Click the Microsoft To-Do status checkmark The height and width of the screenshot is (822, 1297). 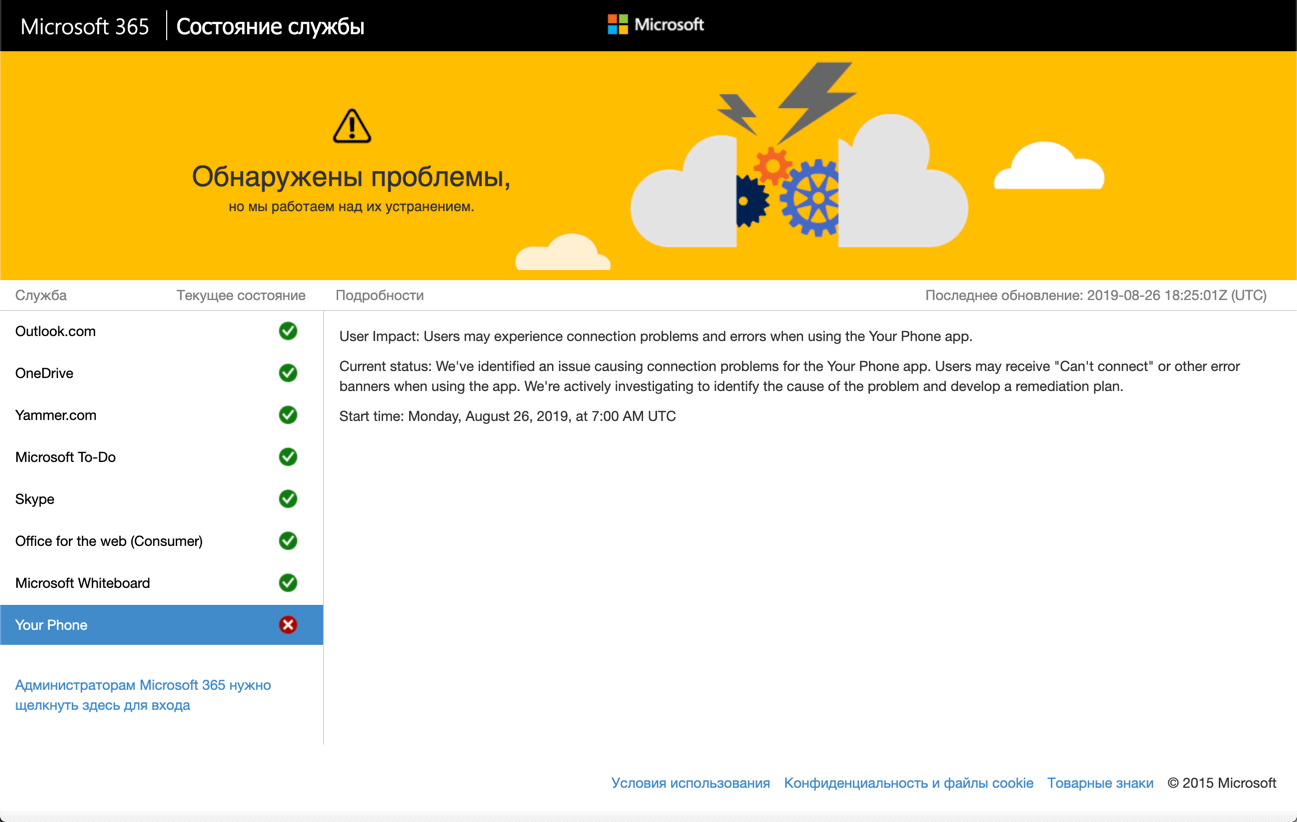click(287, 457)
